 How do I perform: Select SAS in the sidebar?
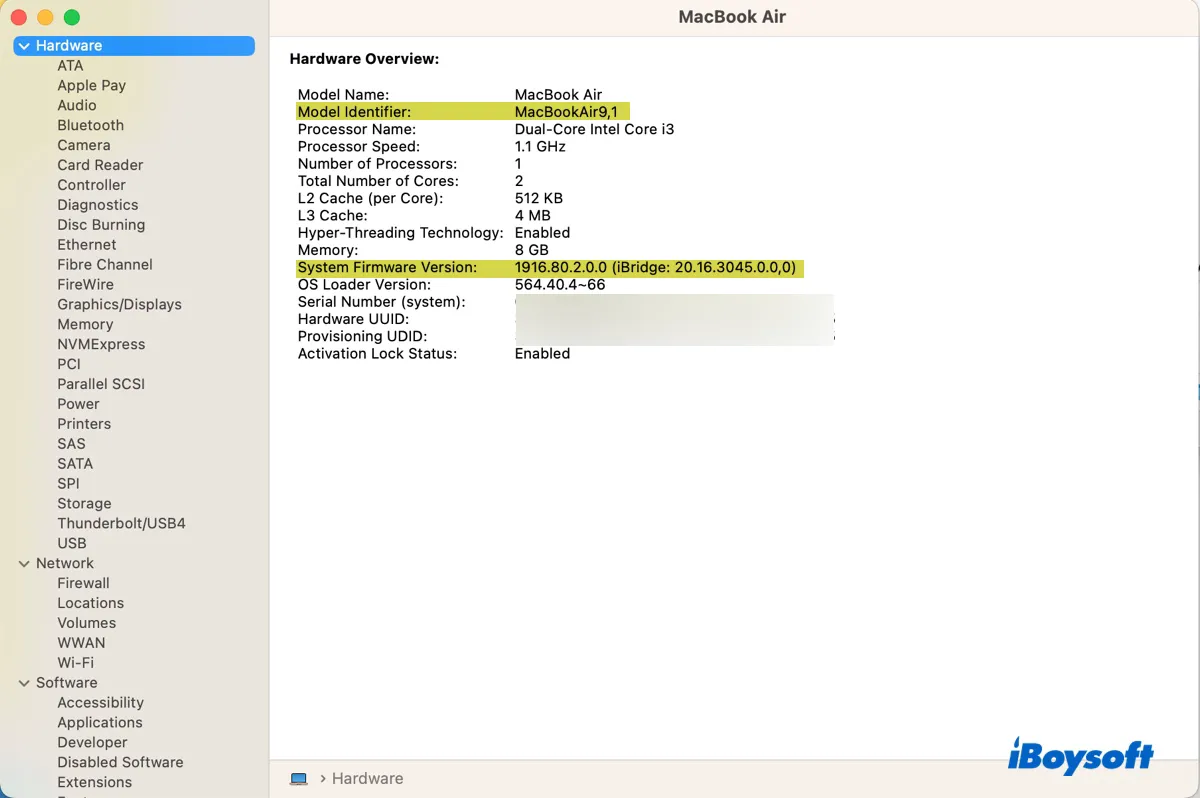point(71,444)
